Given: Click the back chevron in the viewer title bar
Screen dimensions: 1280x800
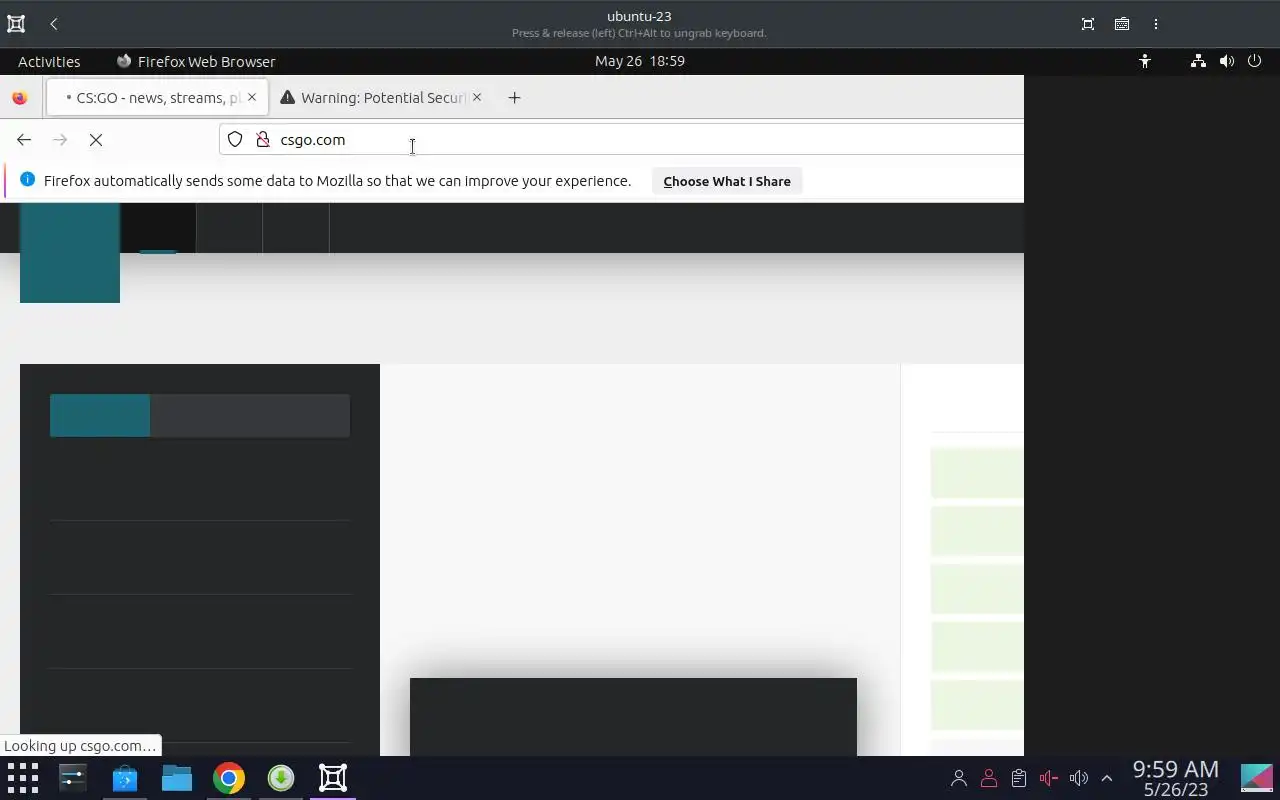Looking at the screenshot, I should coord(54,24).
